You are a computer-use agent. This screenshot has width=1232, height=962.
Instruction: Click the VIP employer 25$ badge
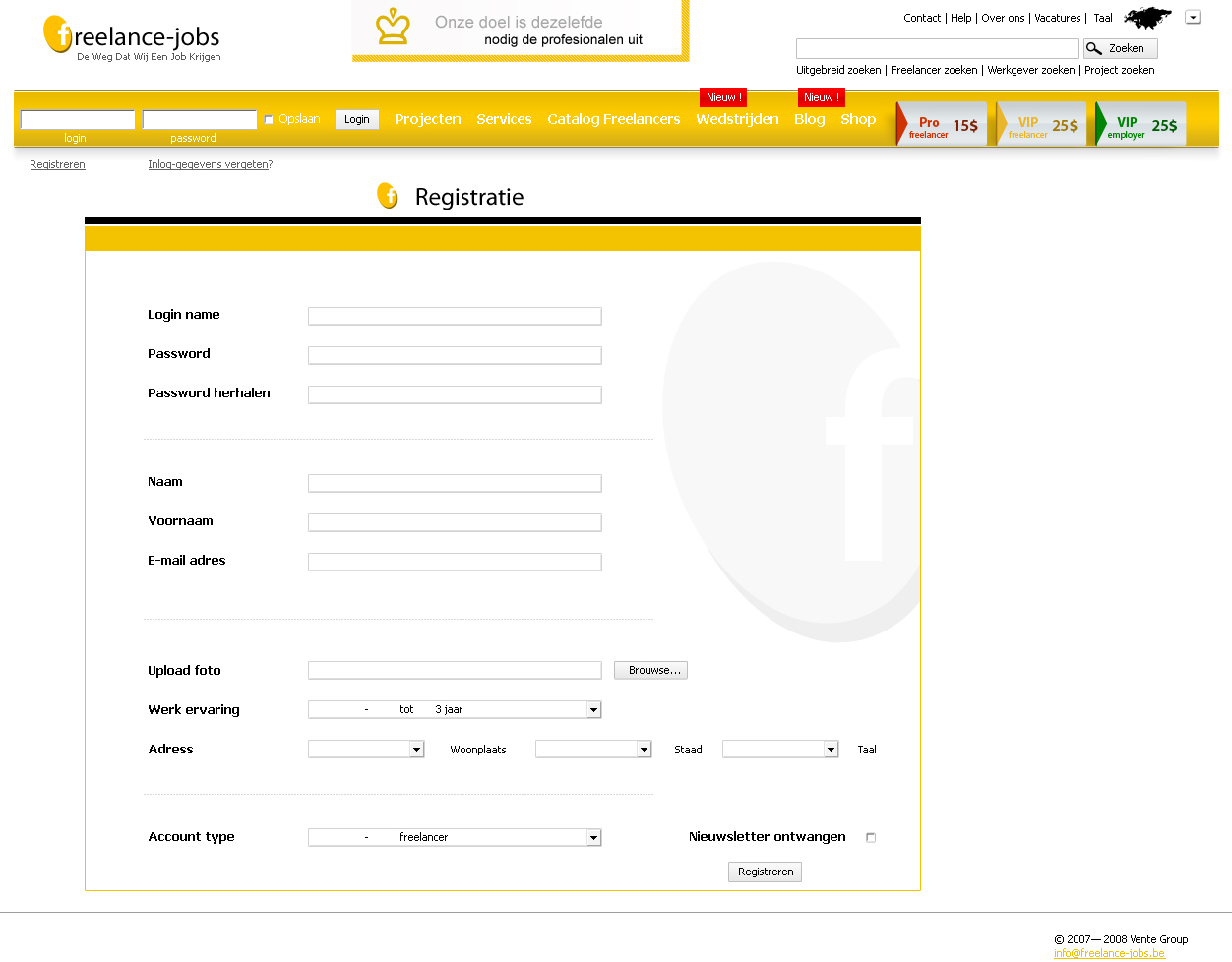(1141, 125)
